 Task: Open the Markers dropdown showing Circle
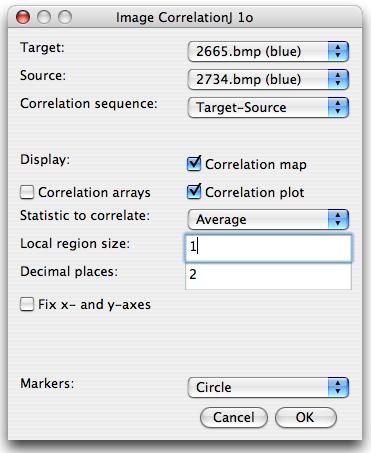coord(268,387)
